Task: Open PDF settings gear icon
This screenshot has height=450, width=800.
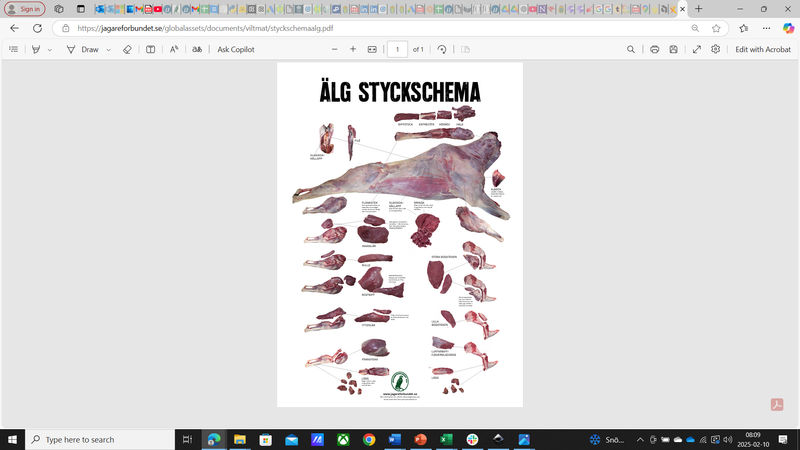Action: [x=716, y=49]
